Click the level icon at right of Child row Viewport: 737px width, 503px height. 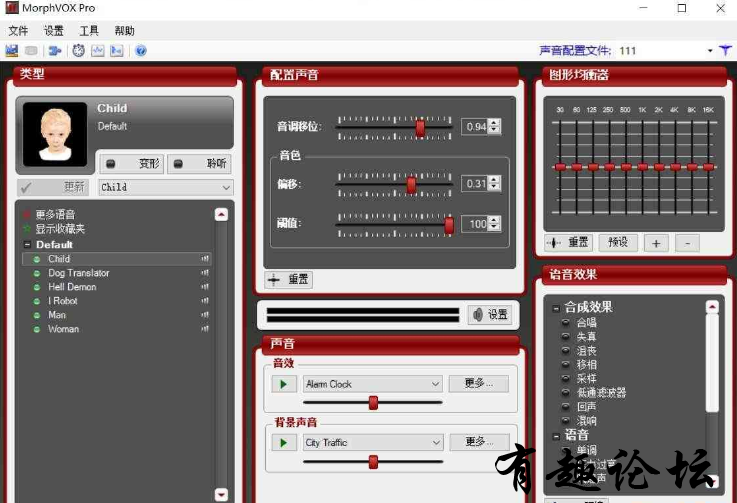(x=205, y=259)
